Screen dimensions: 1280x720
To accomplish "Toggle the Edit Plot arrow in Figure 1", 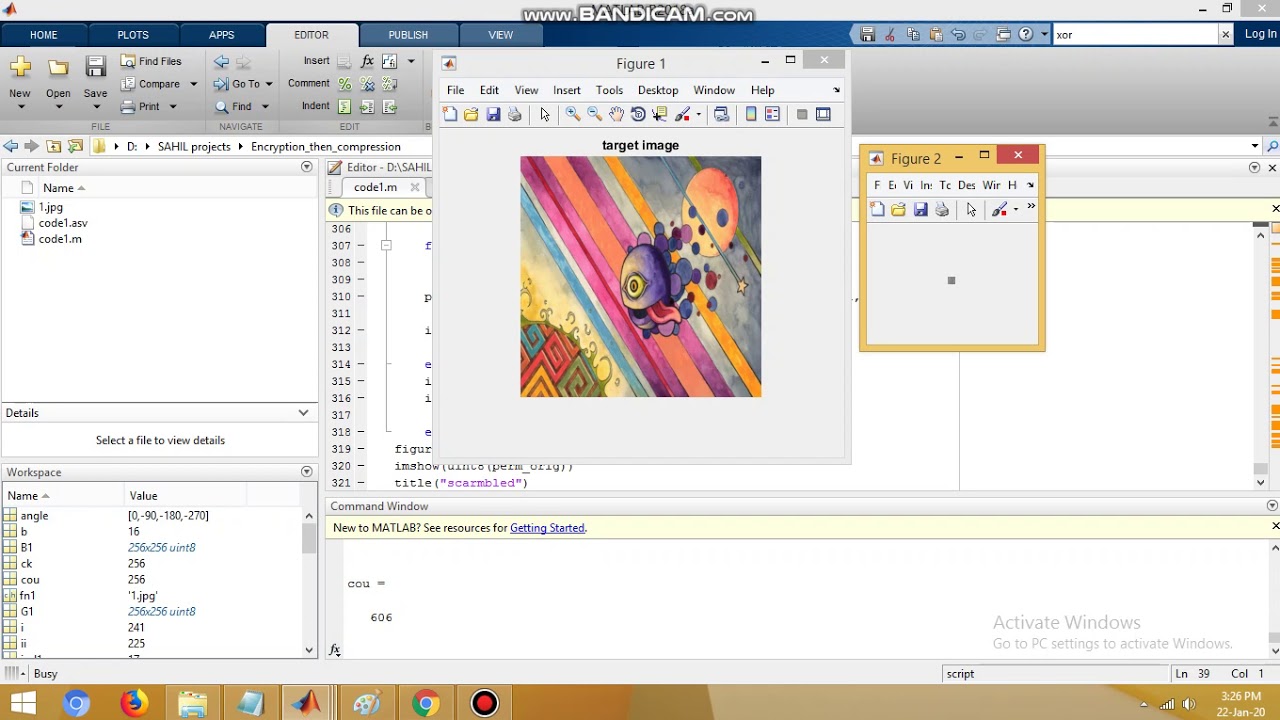I will [544, 115].
